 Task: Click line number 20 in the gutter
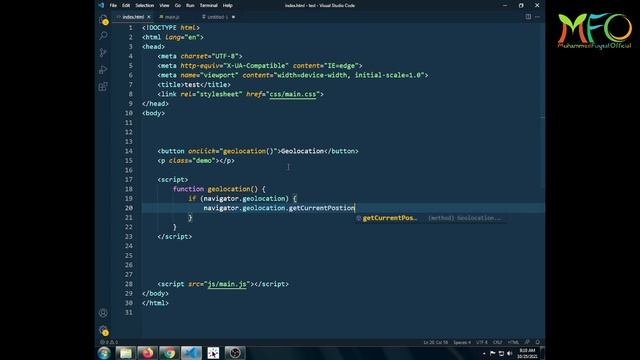coord(129,208)
